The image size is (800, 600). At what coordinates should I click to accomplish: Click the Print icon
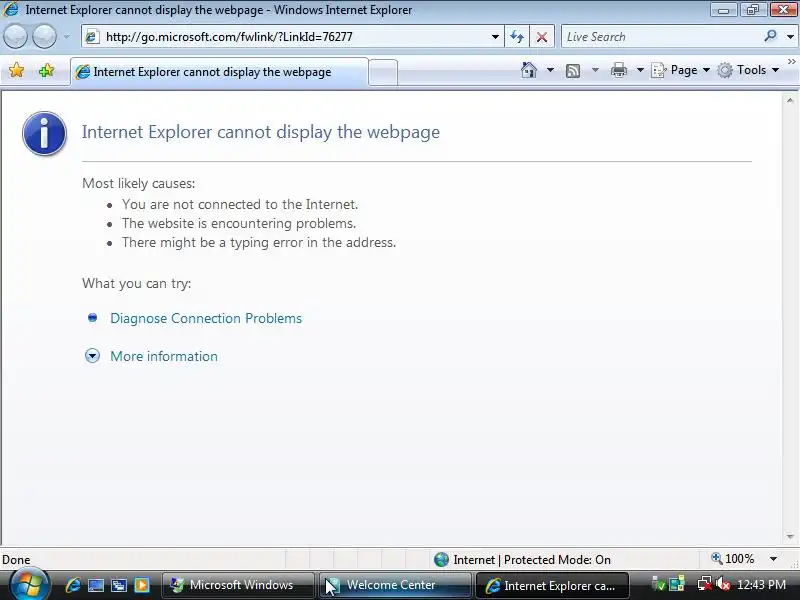tap(619, 70)
